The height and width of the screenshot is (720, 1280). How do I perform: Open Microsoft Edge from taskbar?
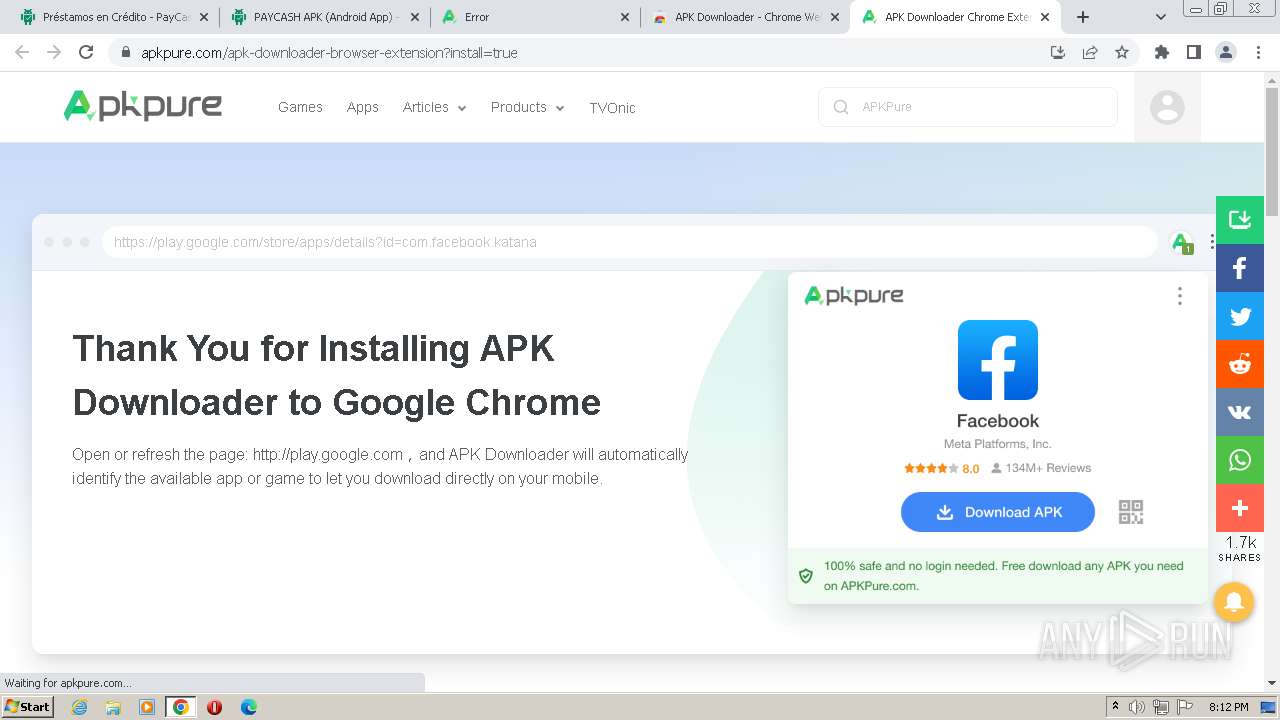249,707
